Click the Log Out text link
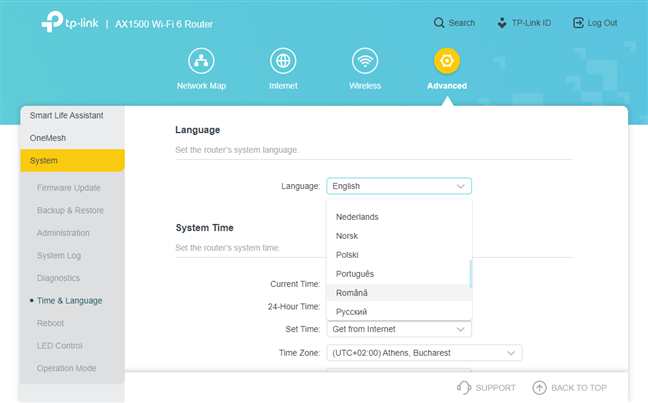 tap(602, 23)
